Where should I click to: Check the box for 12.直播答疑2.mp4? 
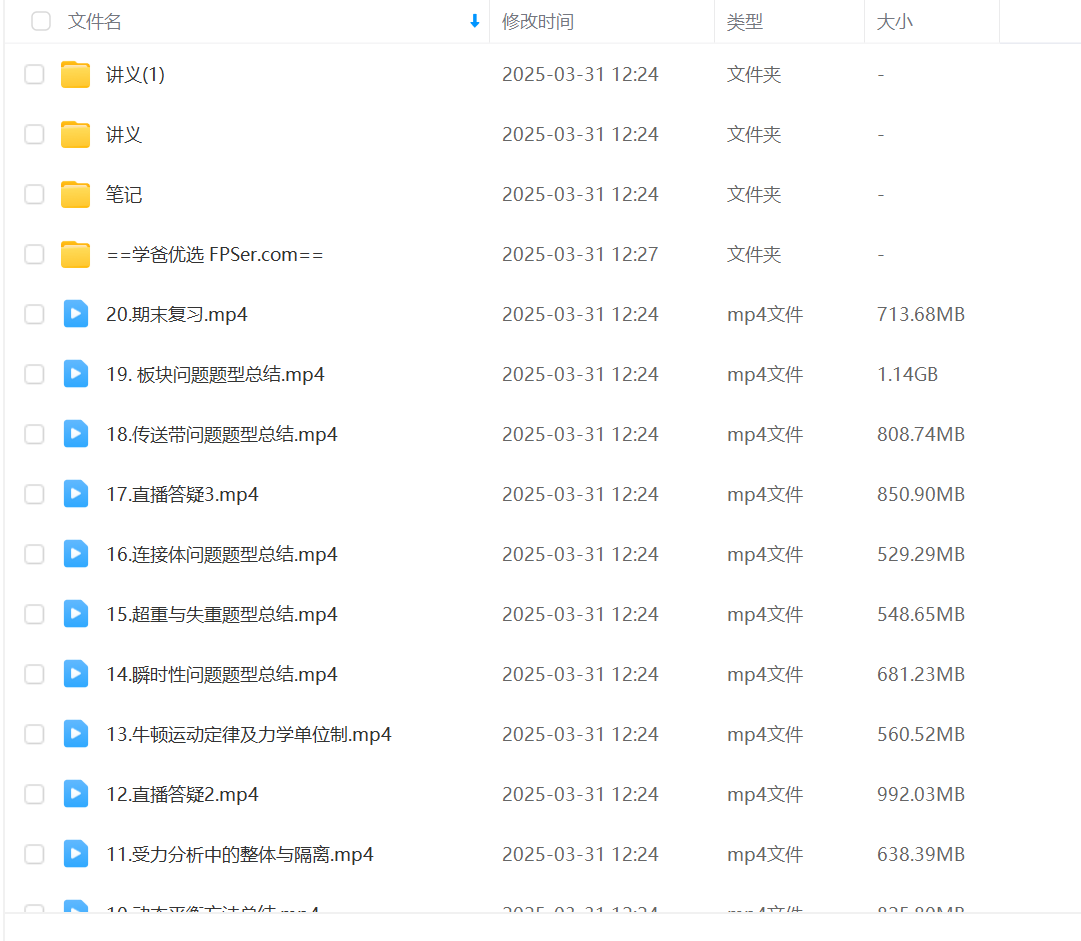pyautogui.click(x=34, y=794)
